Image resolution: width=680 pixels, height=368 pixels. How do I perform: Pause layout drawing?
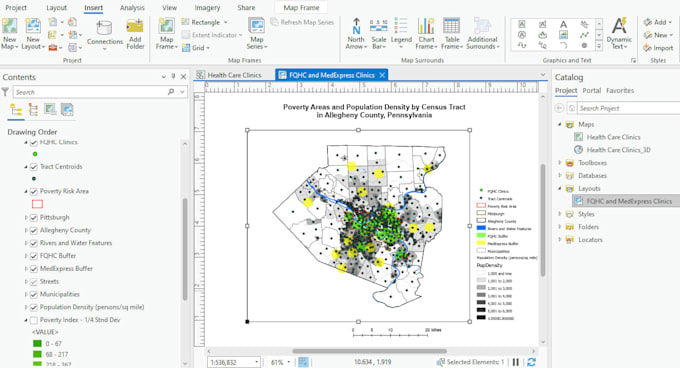[516, 362]
